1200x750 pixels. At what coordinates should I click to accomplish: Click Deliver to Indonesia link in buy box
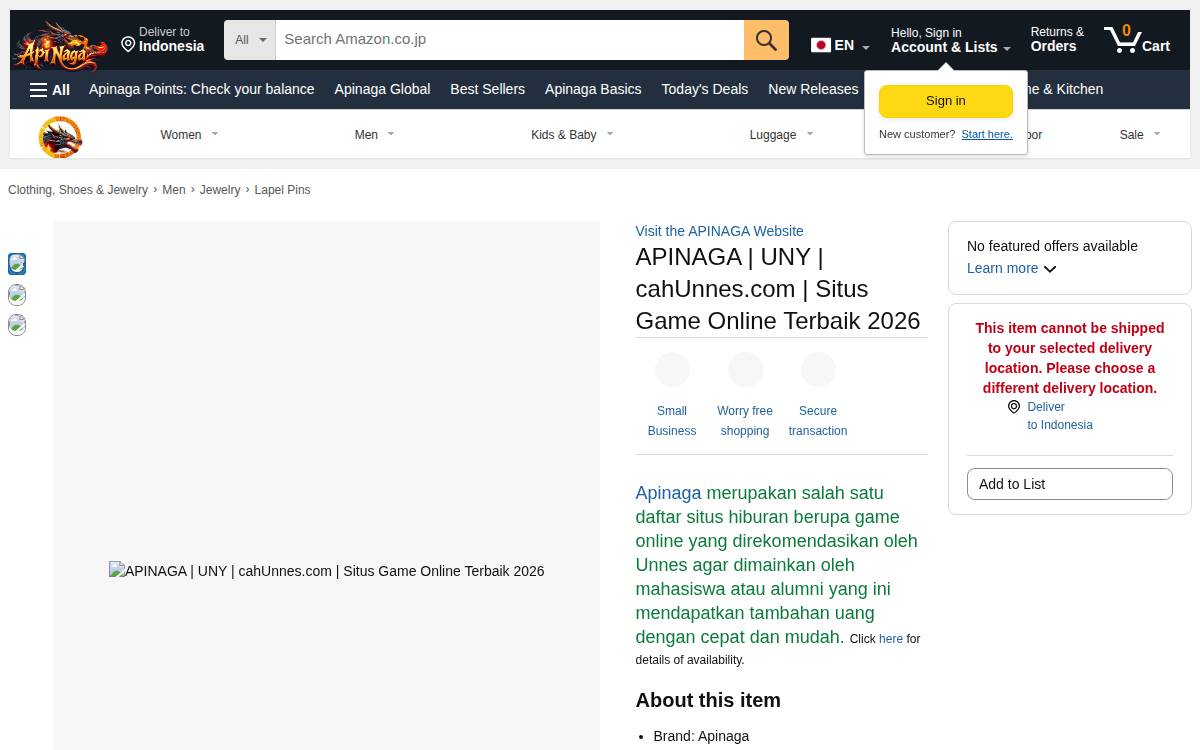1059,416
